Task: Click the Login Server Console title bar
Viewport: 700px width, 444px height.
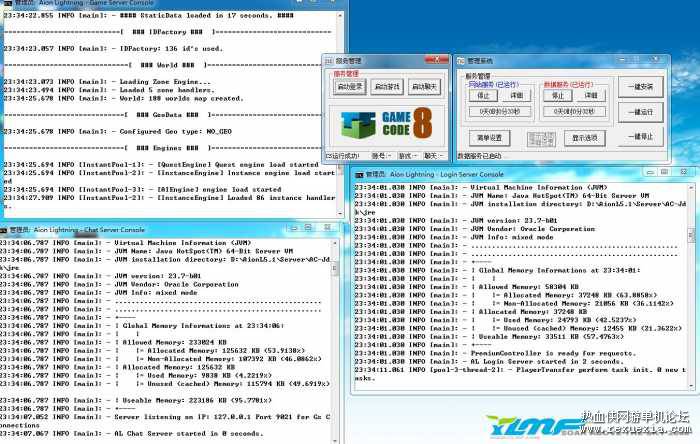Action: [x=524, y=174]
